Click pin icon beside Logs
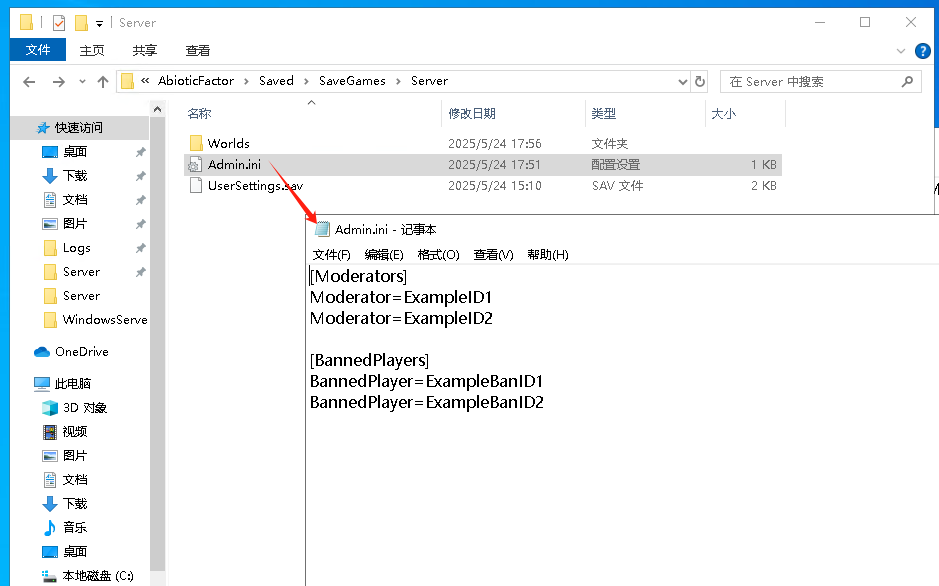Screen dimensions: 939x586 click(140, 248)
